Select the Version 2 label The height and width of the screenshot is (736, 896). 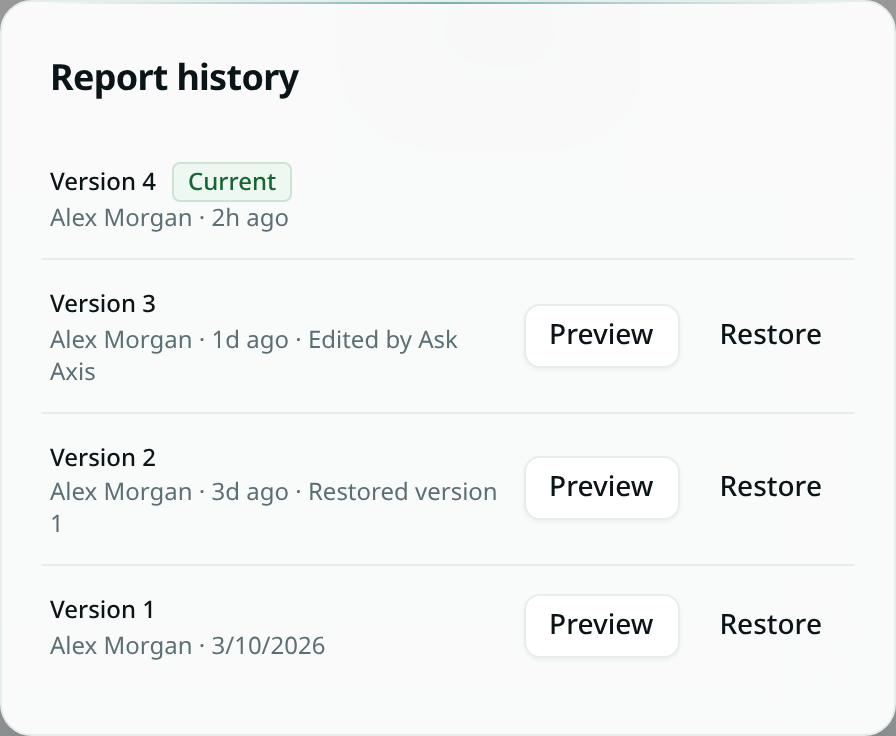click(x=103, y=457)
